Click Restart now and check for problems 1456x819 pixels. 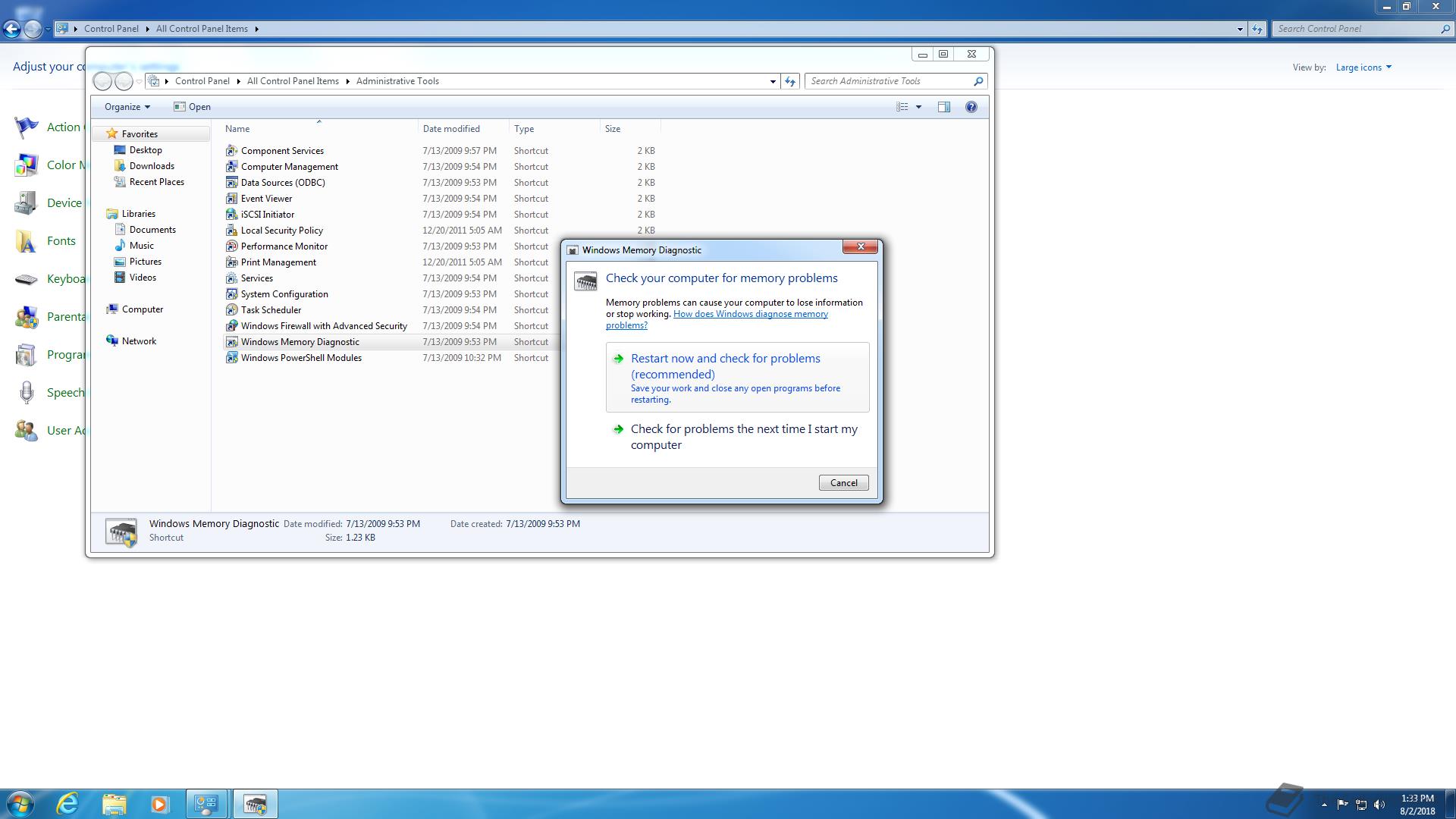pos(737,377)
